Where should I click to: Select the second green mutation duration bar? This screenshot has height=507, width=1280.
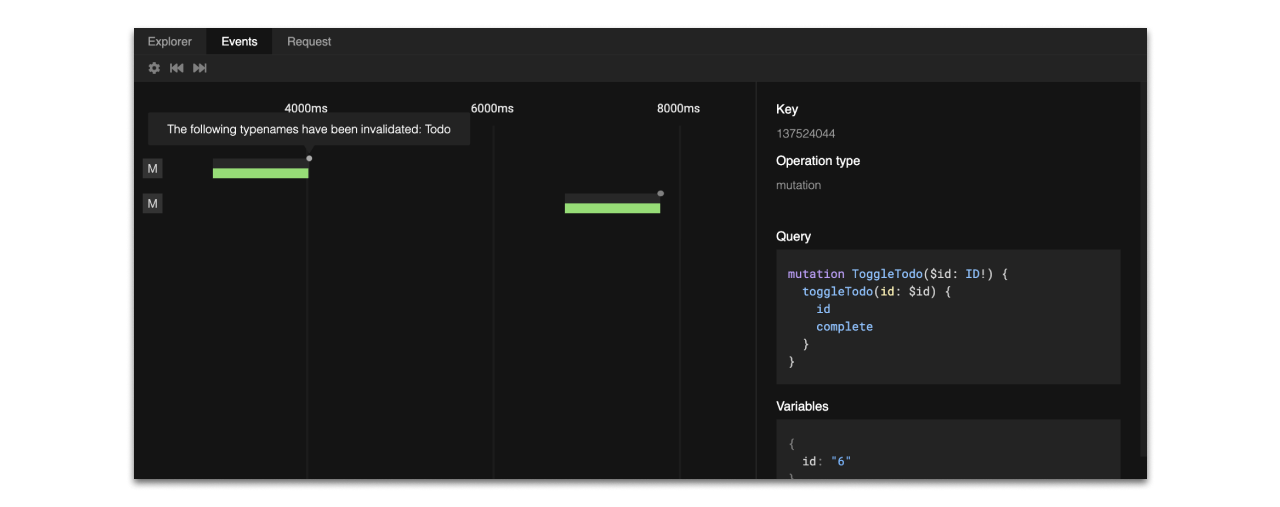click(x=613, y=208)
